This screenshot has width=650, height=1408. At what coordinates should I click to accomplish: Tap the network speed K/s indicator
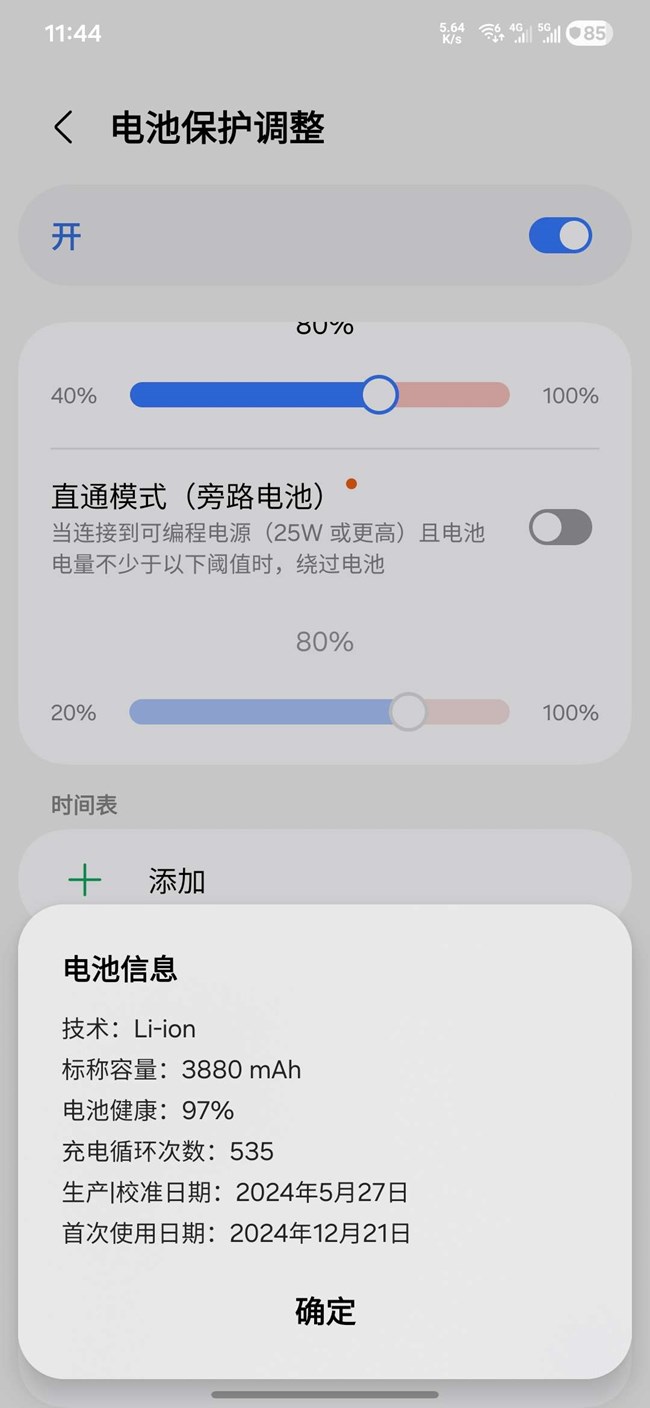click(452, 33)
